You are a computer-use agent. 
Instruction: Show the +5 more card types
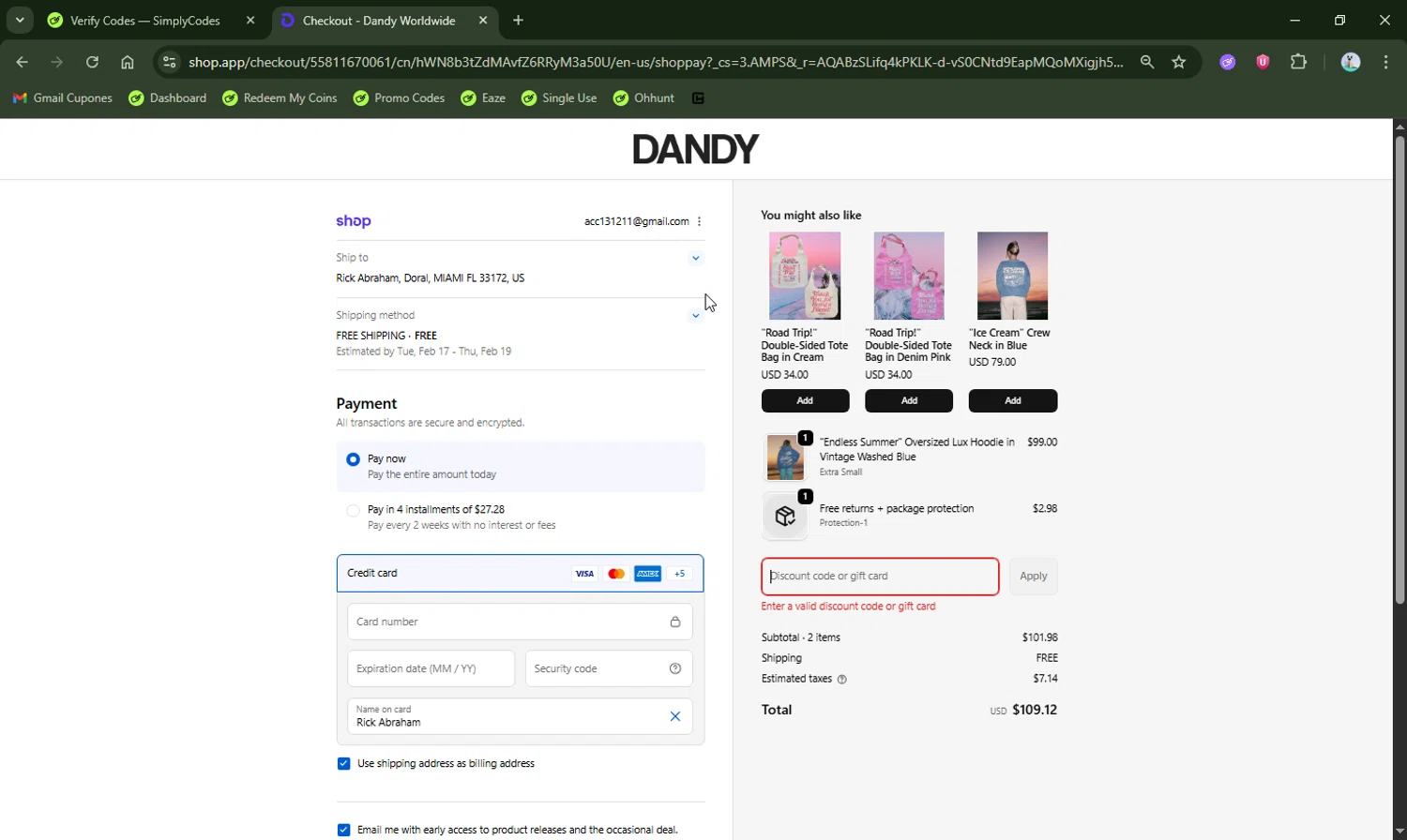tap(680, 574)
